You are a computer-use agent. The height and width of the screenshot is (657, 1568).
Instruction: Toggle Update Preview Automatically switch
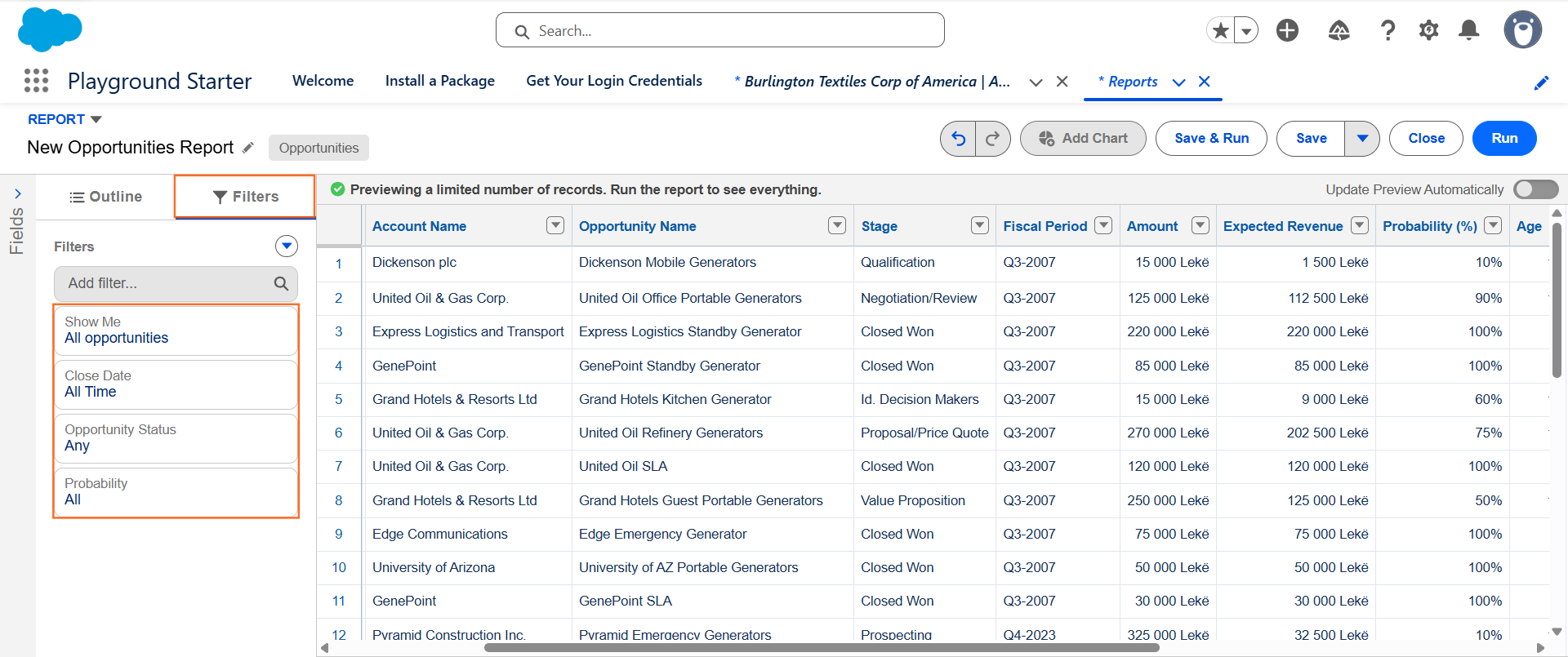click(x=1535, y=189)
